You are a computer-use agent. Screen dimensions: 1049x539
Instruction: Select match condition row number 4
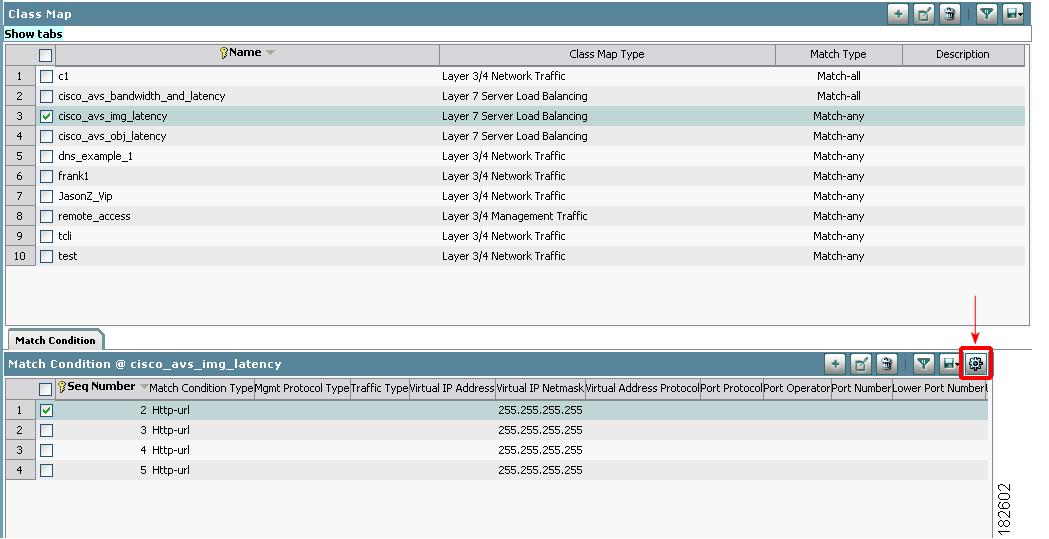click(19, 471)
